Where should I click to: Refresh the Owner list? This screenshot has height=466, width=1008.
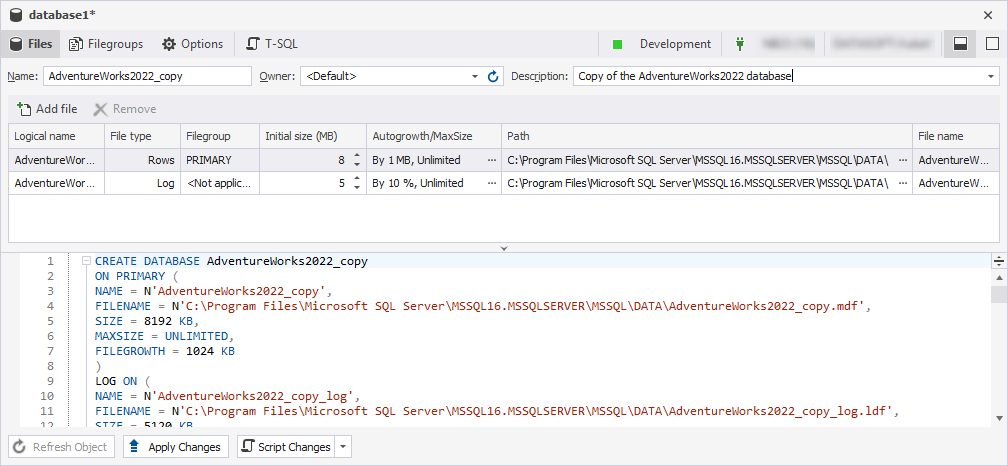coord(493,76)
